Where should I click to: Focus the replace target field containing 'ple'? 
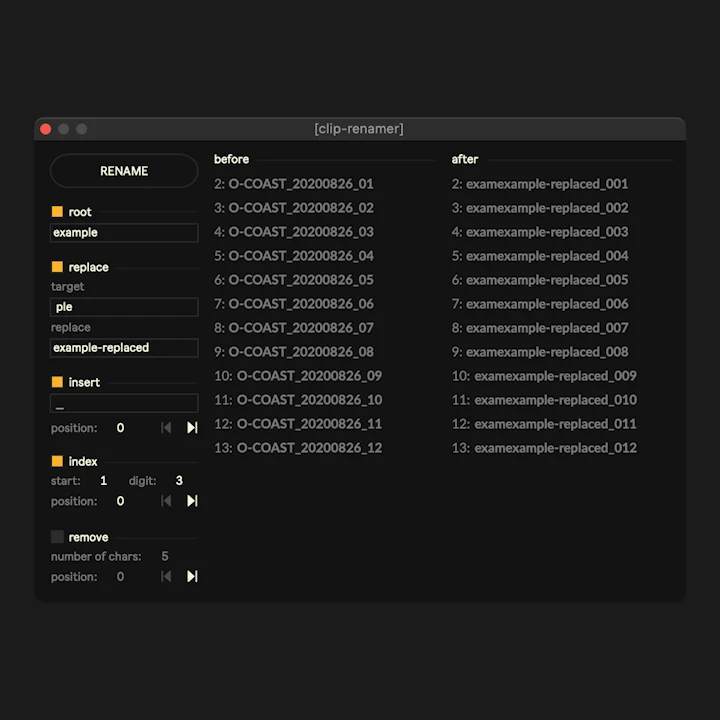[x=124, y=308]
